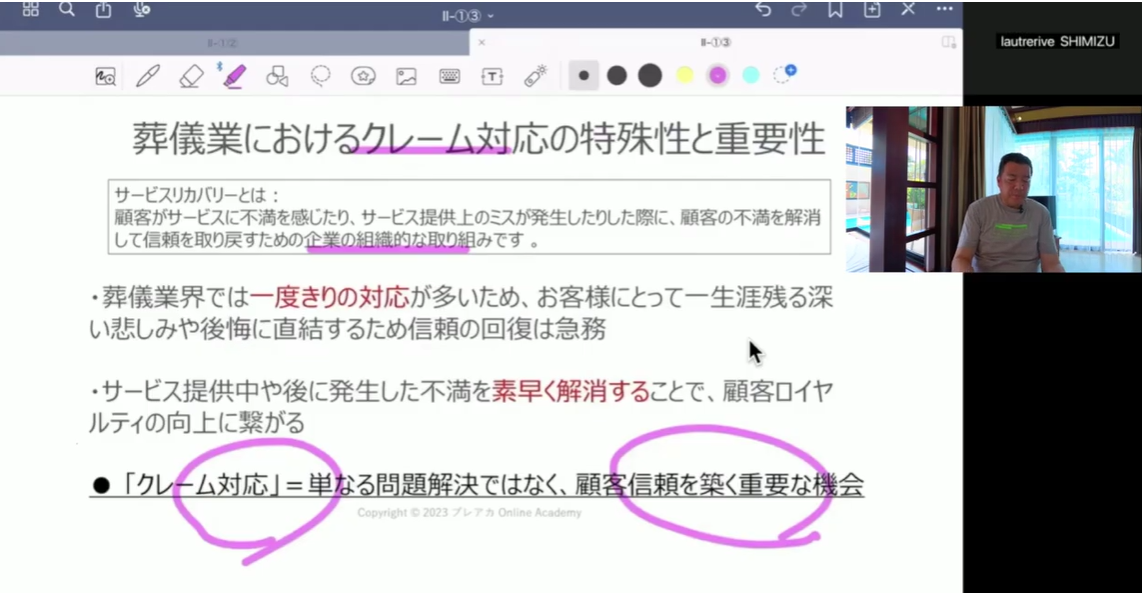The height and width of the screenshot is (593, 1142).
Task: Toggle the keyboard typing mode
Action: (x=449, y=76)
